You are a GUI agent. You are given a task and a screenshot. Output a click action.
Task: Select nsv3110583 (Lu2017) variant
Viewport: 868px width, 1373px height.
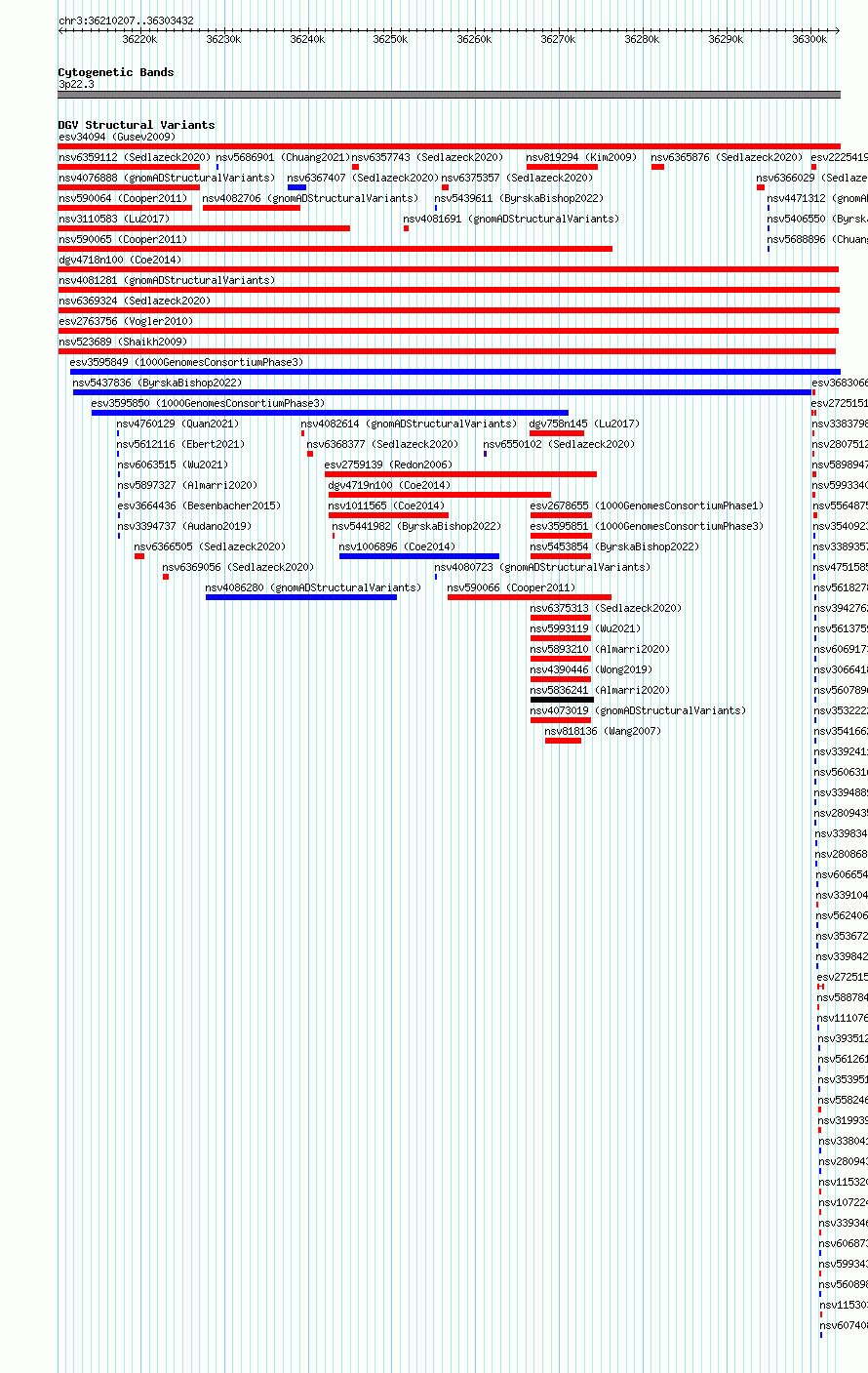114,219
